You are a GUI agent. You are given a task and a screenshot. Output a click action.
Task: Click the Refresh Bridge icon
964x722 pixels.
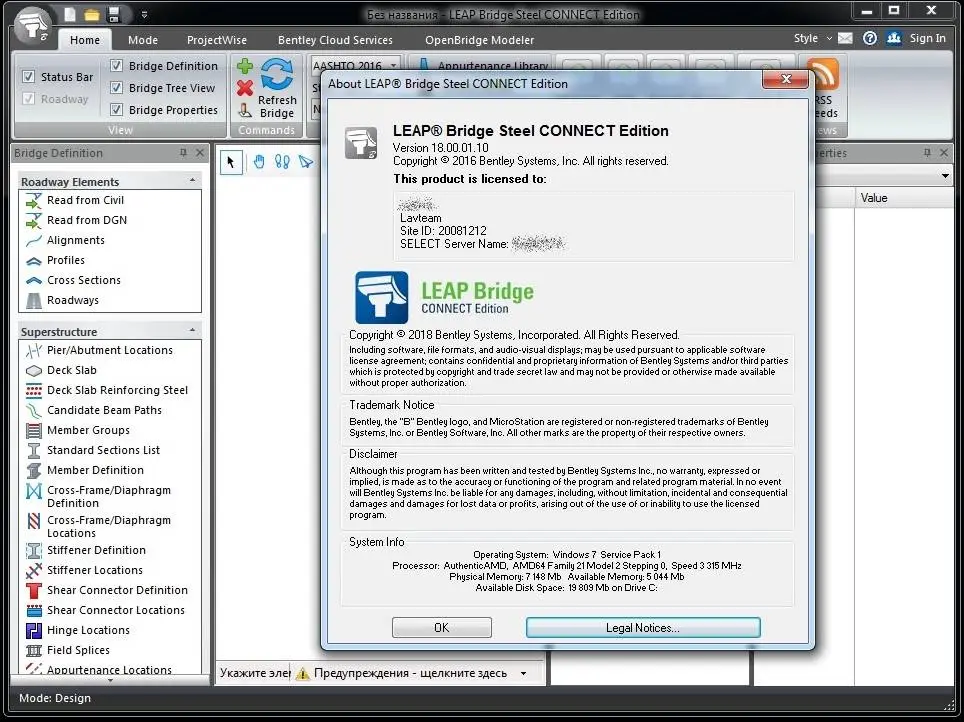point(277,74)
